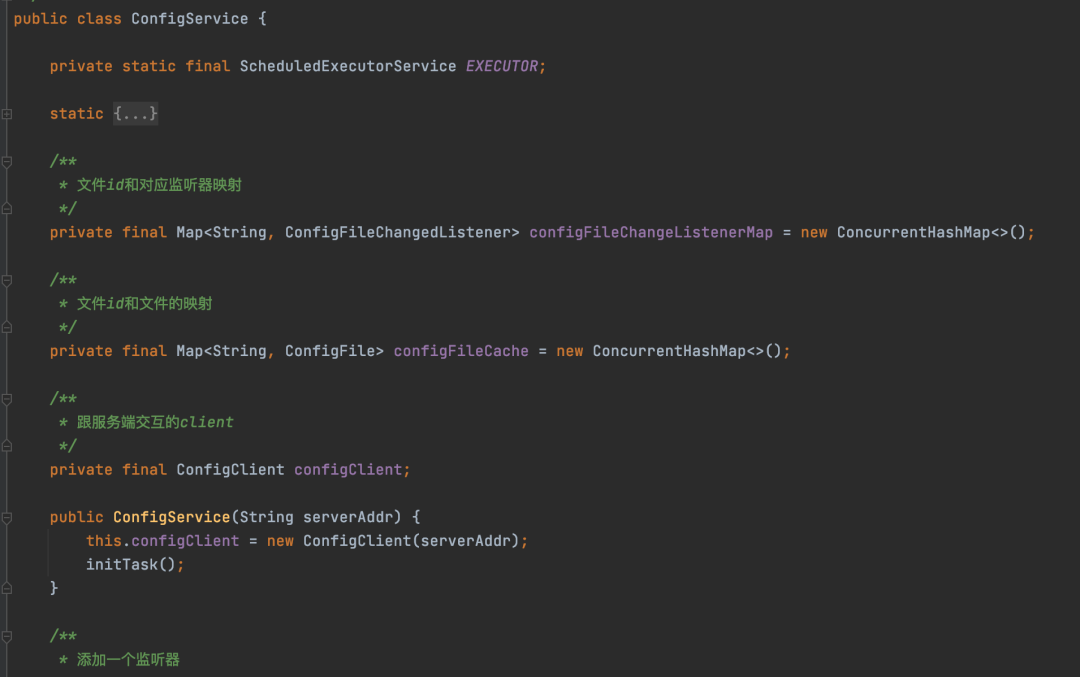This screenshot has height=677, width=1080.
Task: Collapse the 文件id和文件的映射 comment via its /** gutter marker
Action: point(7,280)
